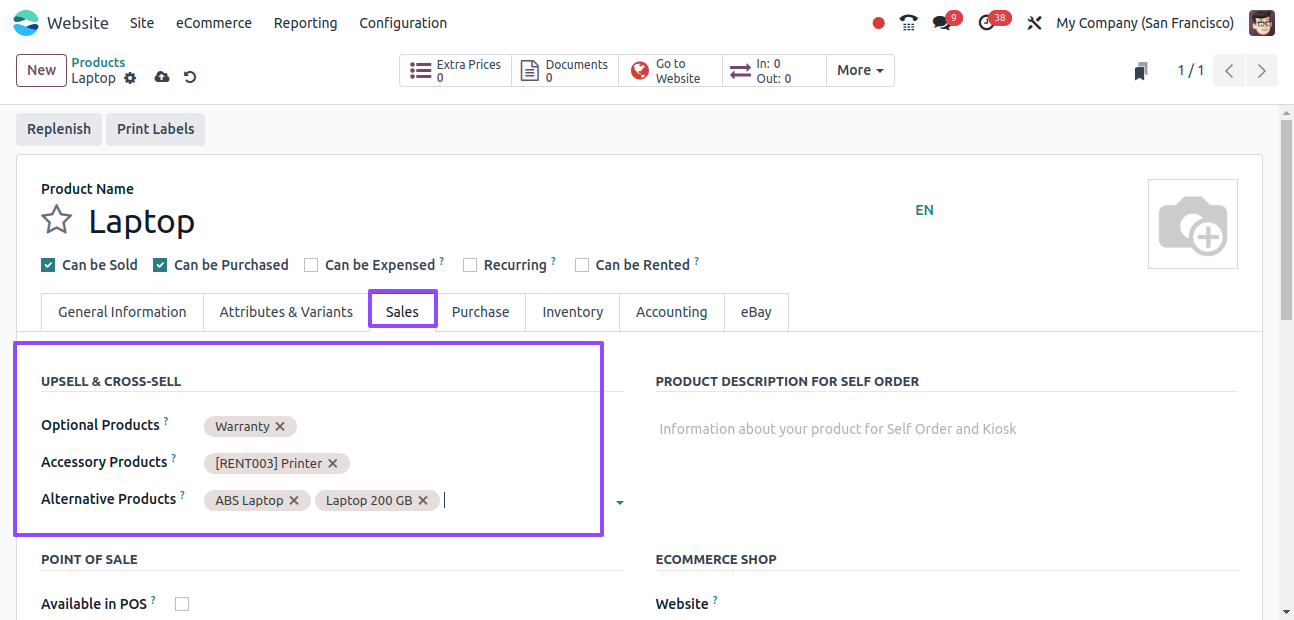The width and height of the screenshot is (1294, 620).
Task: Open the Site menu
Action: pos(142,23)
